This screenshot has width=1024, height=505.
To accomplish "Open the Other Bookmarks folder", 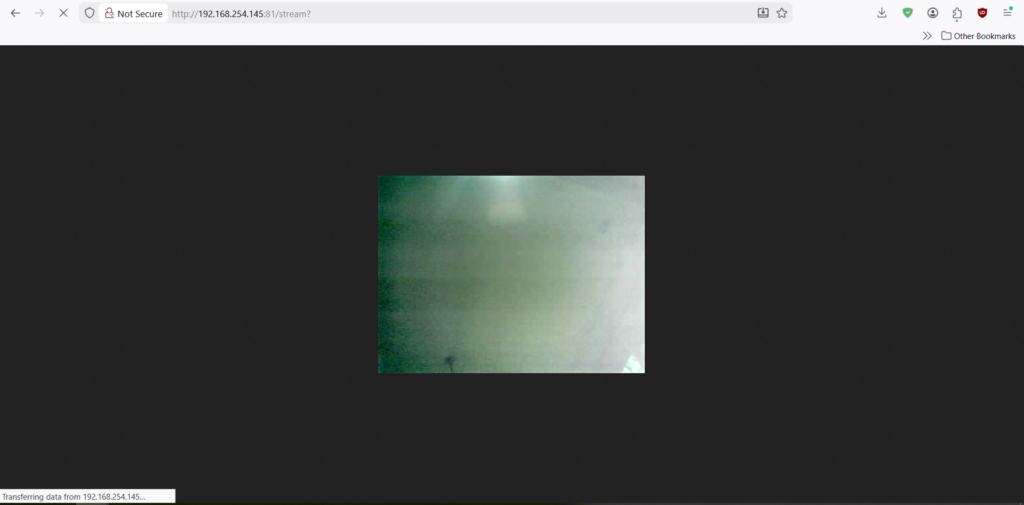I will (978, 36).
